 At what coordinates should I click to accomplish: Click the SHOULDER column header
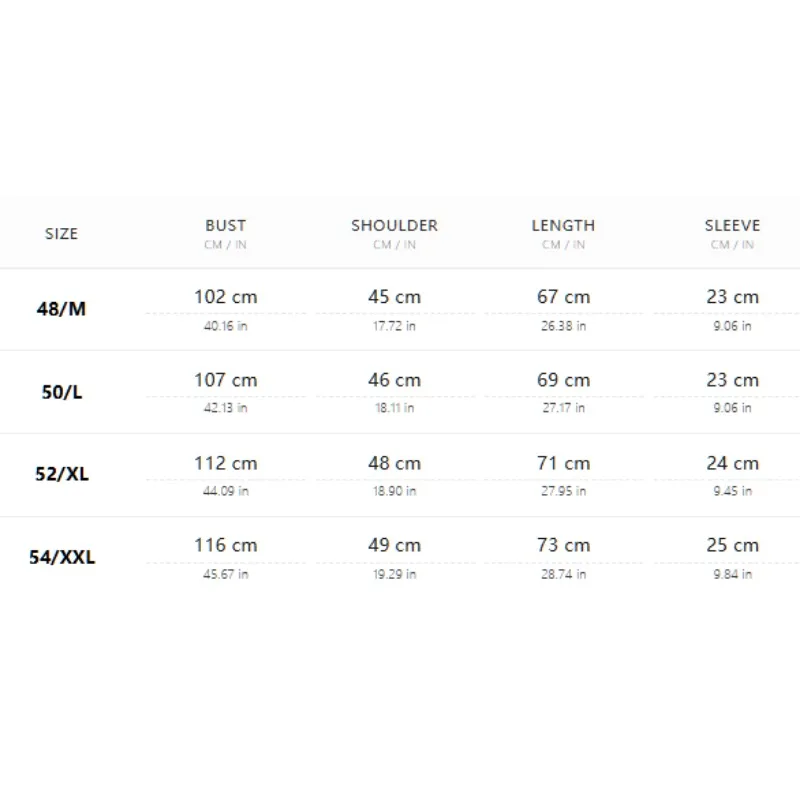click(394, 226)
